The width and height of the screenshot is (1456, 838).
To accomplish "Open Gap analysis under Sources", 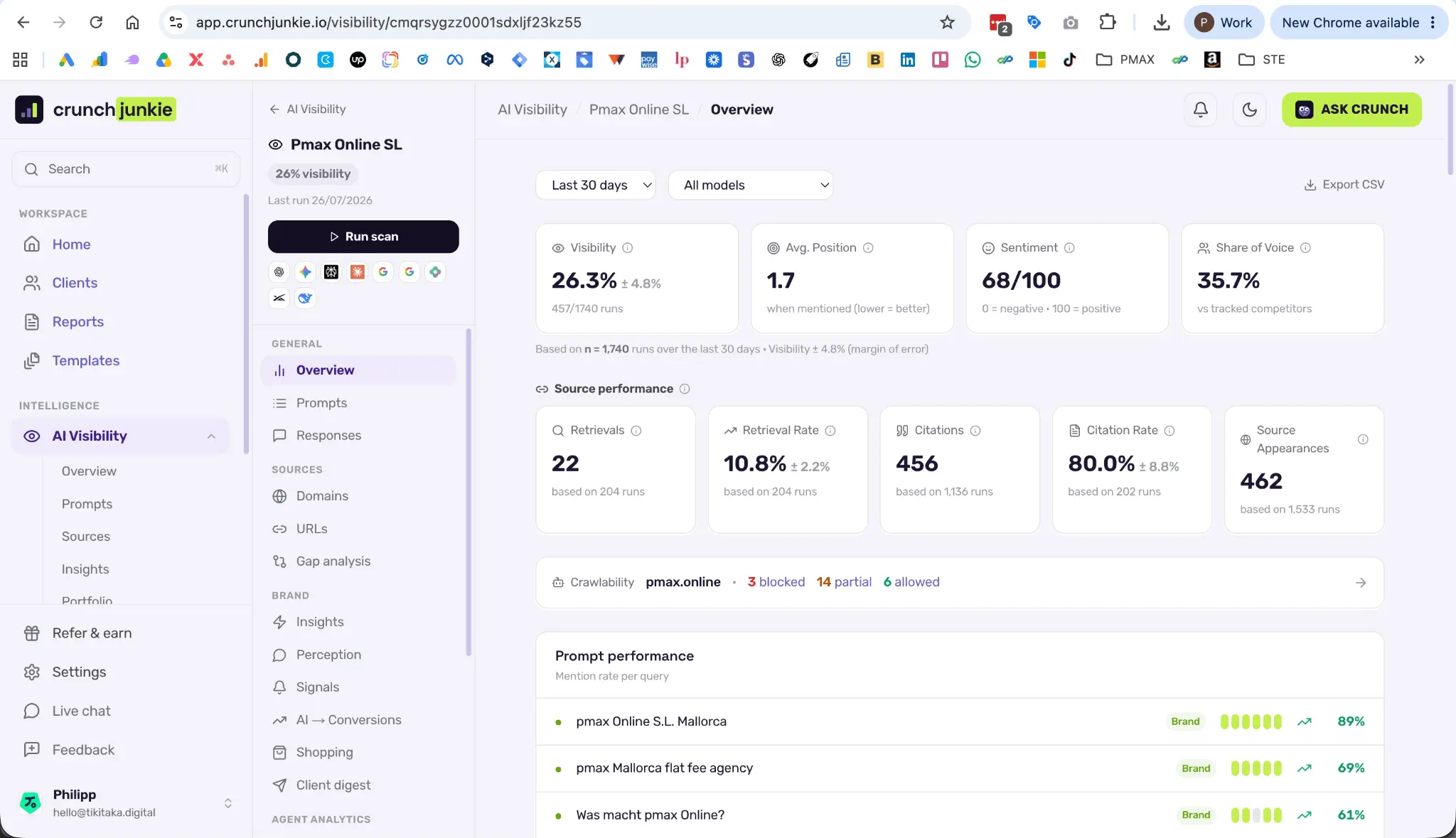I will (333, 562).
